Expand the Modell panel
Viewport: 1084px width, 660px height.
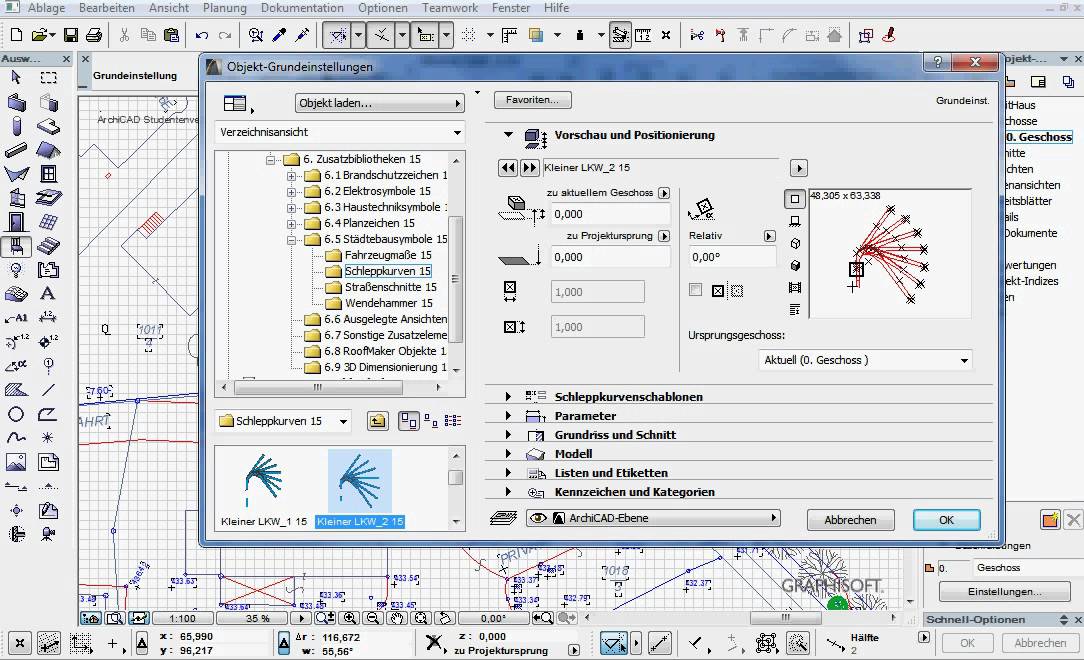pyautogui.click(x=508, y=454)
